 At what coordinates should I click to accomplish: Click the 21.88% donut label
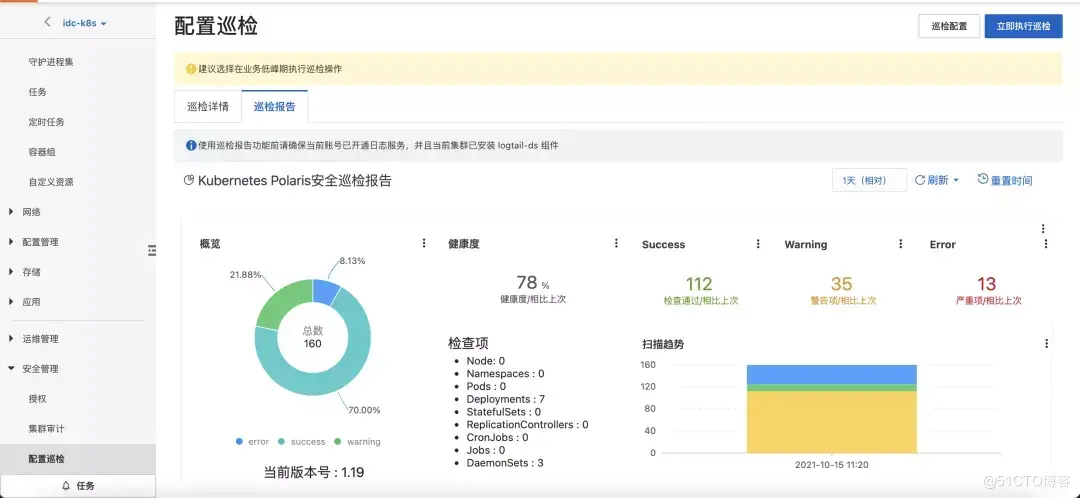245,274
